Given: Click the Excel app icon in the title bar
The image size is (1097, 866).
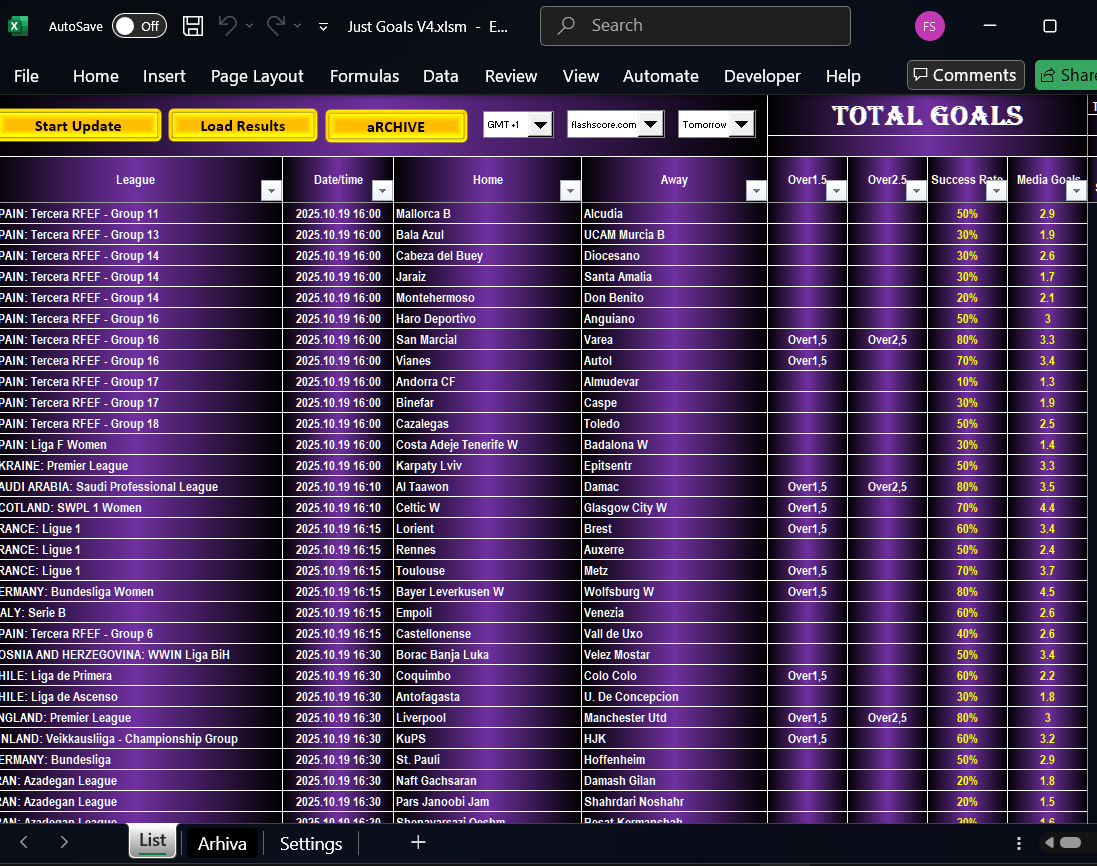Looking at the screenshot, I should click(x=16, y=26).
